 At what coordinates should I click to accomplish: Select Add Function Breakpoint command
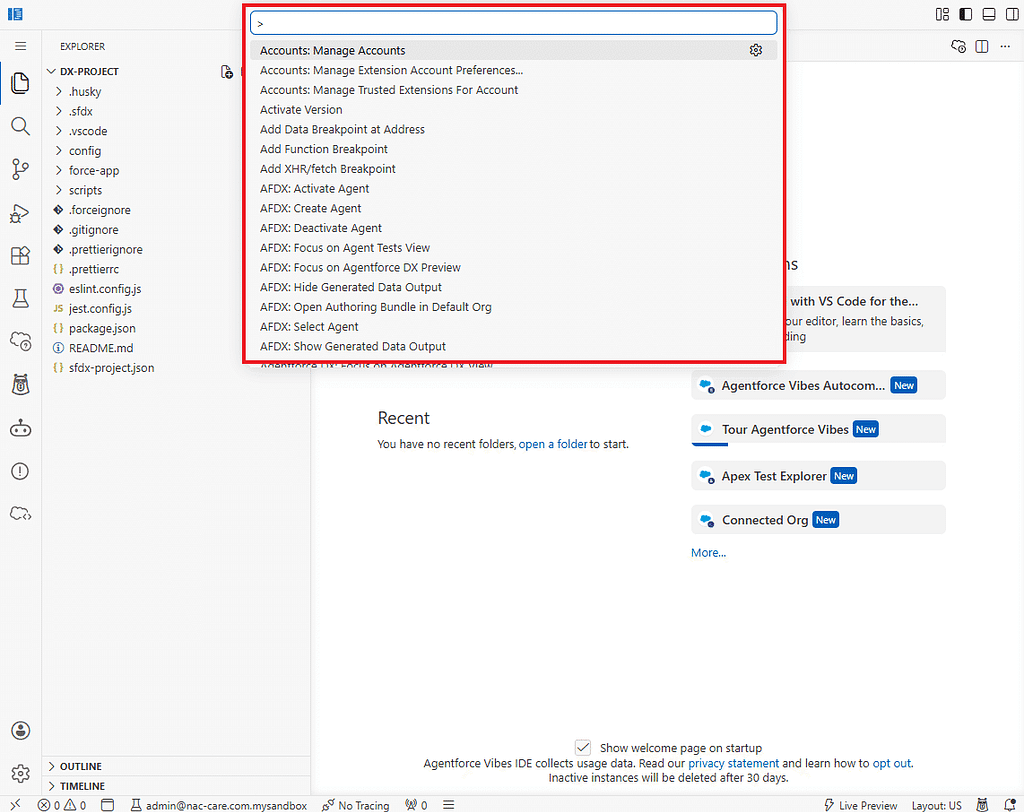tap(513, 149)
